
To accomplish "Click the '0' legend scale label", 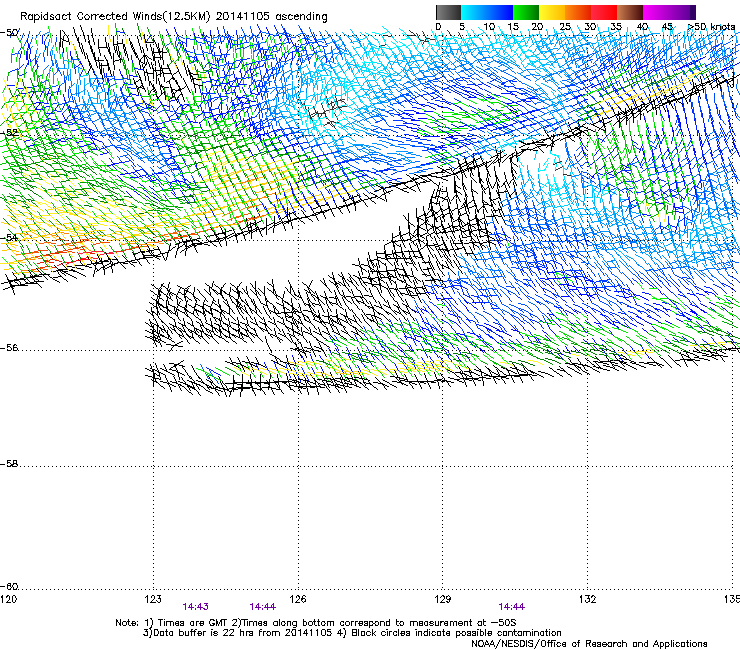I will pyautogui.click(x=438, y=26).
